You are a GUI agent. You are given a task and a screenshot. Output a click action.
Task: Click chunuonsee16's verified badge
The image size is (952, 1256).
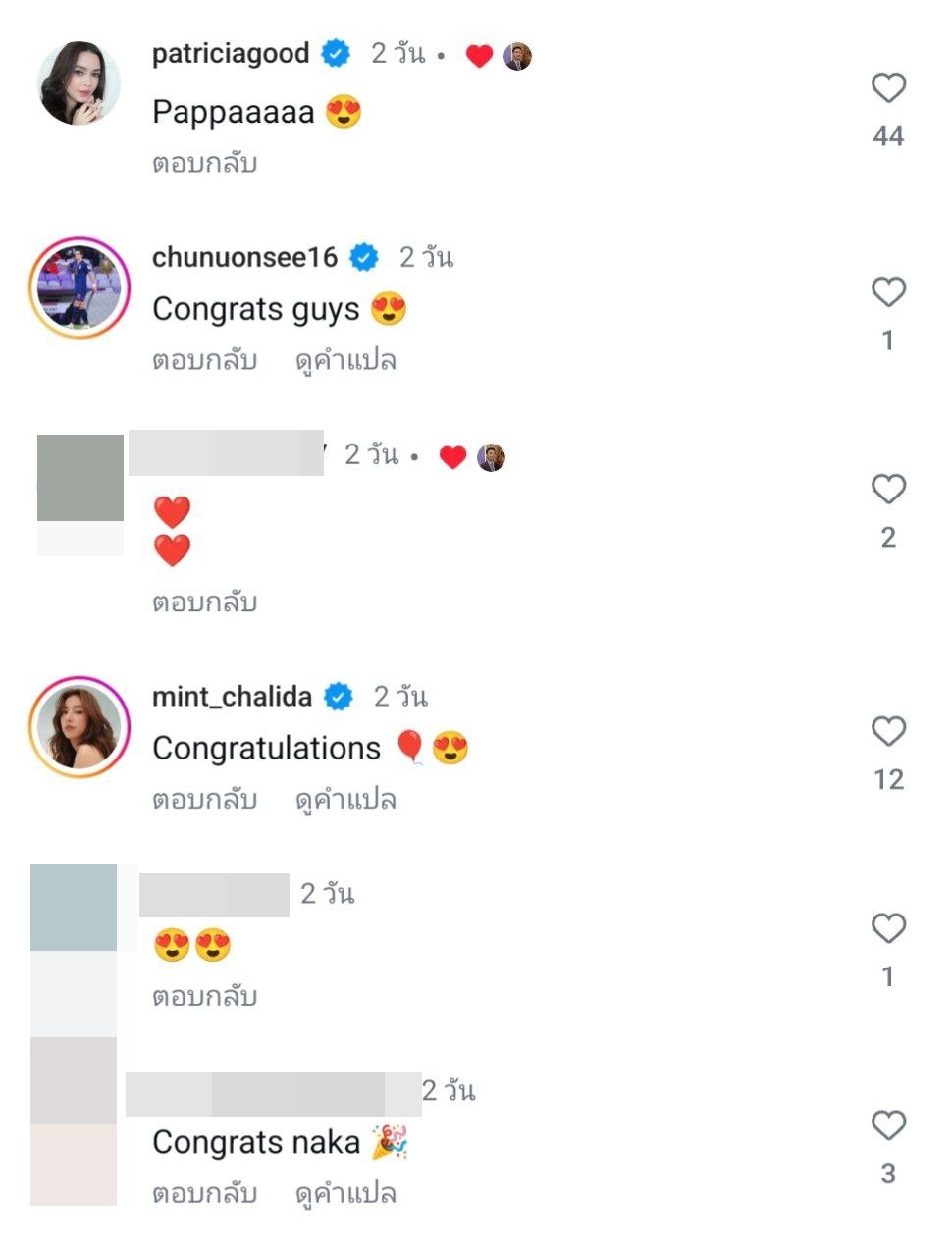pyautogui.click(x=365, y=257)
